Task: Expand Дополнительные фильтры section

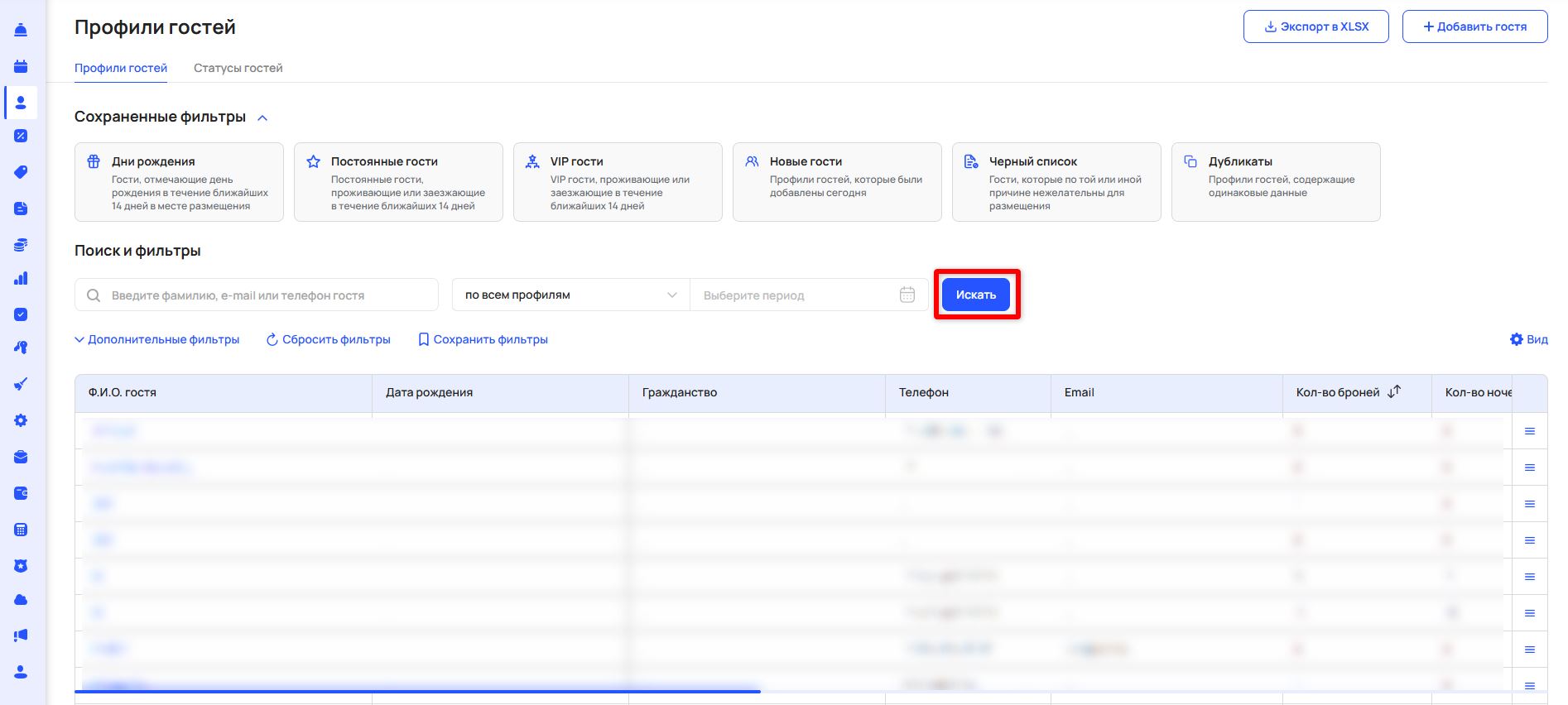Action: click(157, 339)
